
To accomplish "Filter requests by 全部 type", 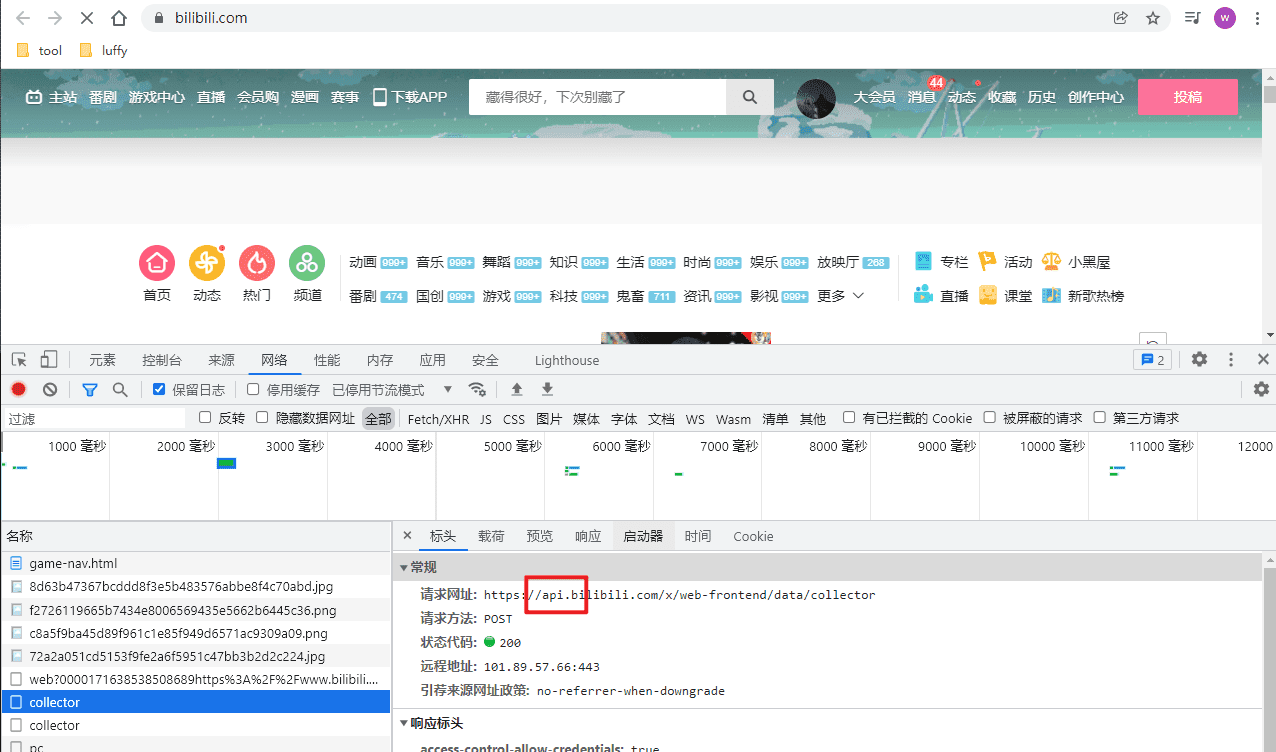I will pyautogui.click(x=378, y=418).
